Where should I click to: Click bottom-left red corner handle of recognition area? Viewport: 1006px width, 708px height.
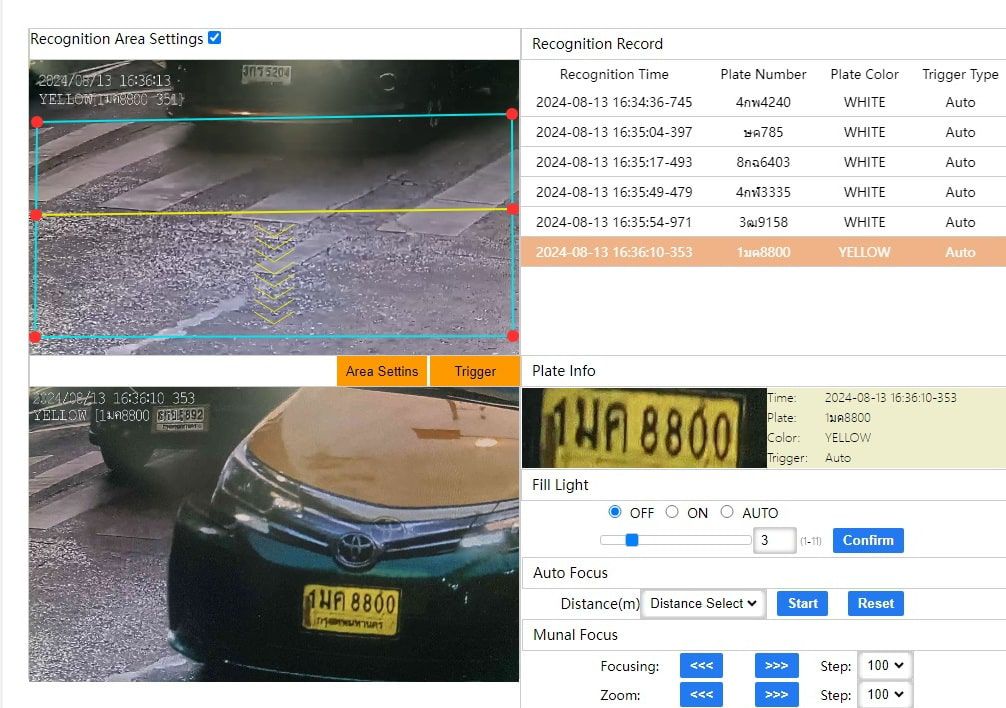[x=36, y=337]
